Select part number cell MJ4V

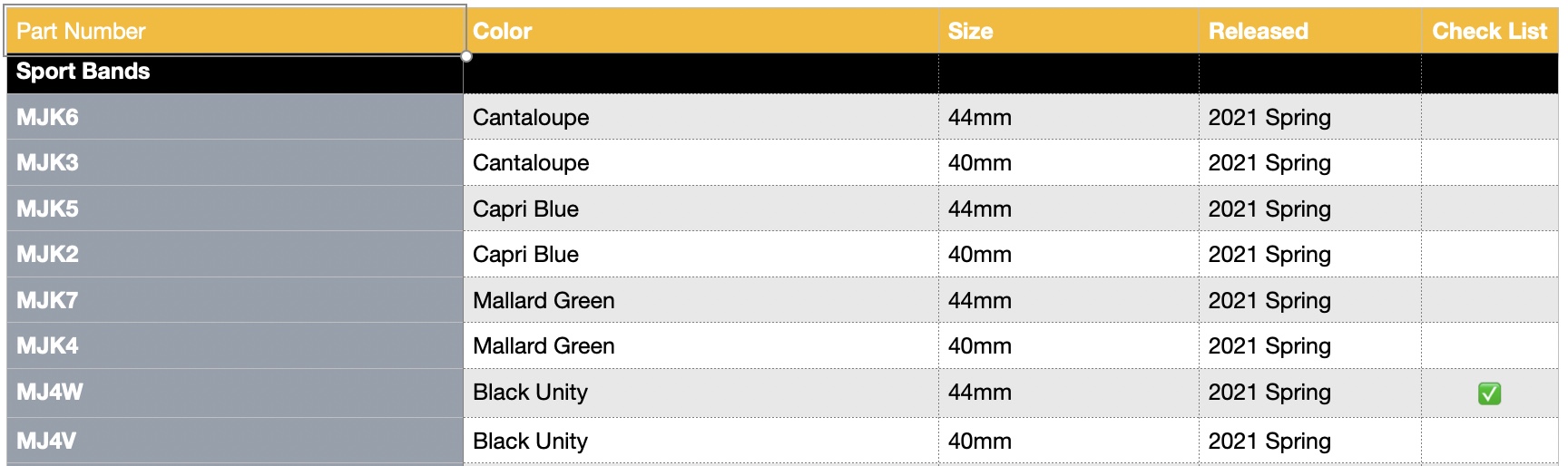[x=235, y=442]
